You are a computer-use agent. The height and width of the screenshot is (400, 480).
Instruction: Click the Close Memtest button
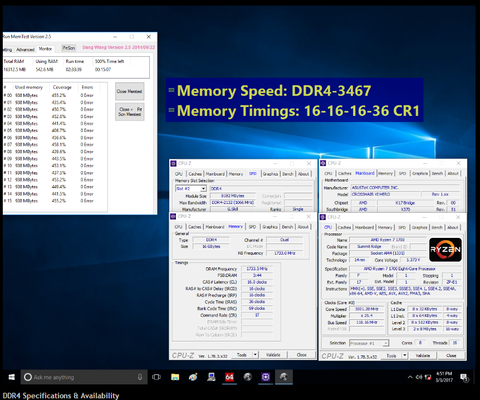130,91
